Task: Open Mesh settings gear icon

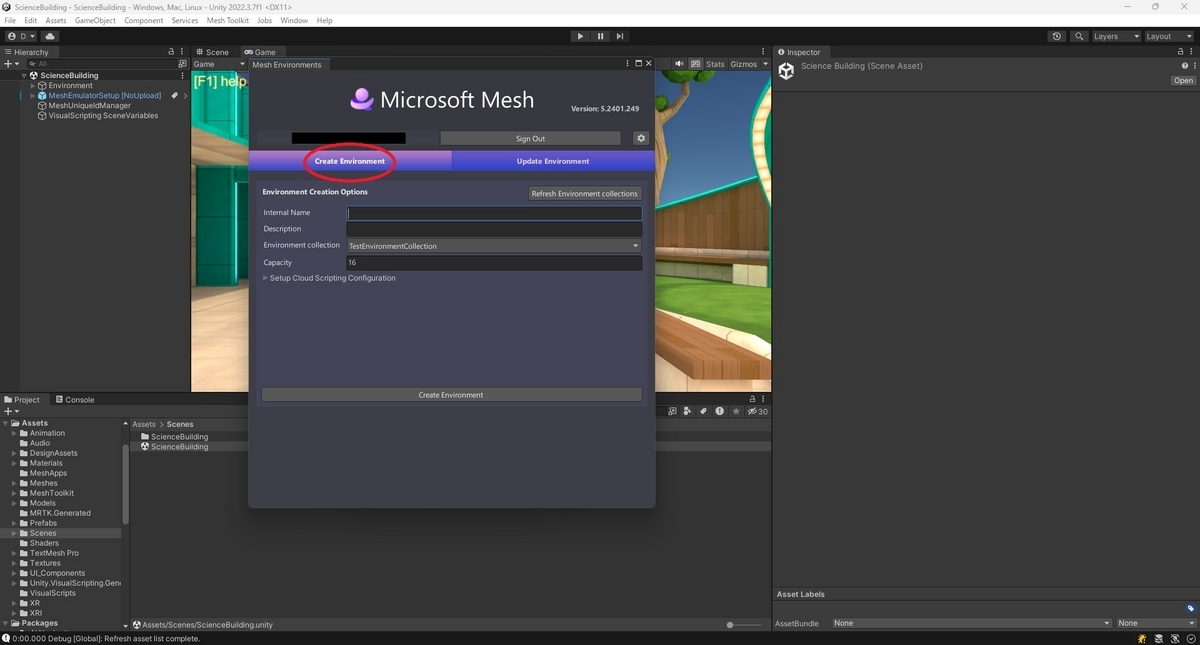Action: coord(641,138)
